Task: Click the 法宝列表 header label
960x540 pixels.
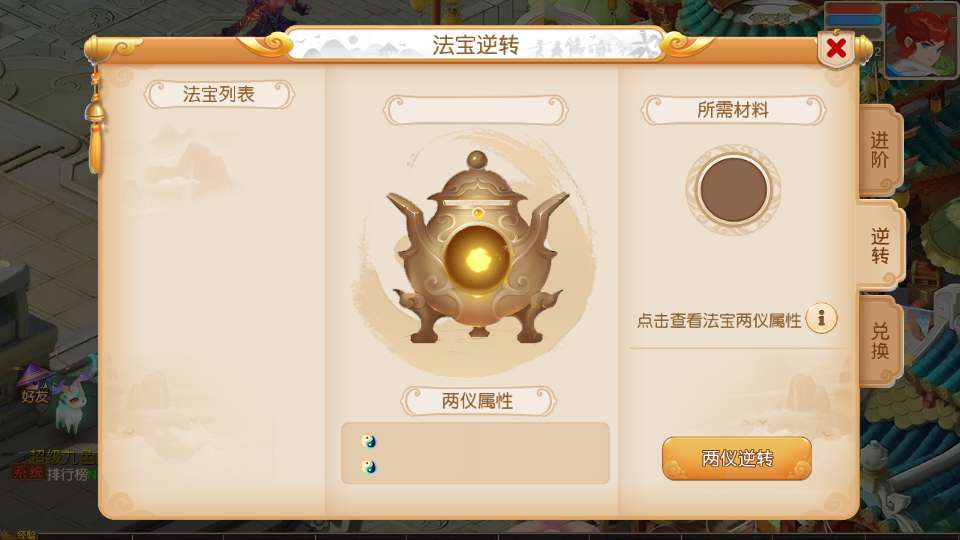Action: [x=219, y=94]
